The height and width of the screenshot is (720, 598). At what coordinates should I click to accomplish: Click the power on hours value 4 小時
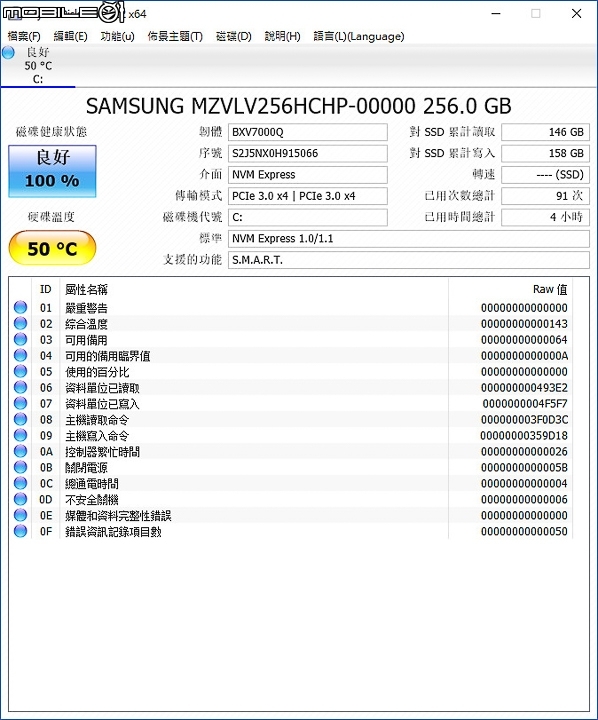tap(545, 217)
